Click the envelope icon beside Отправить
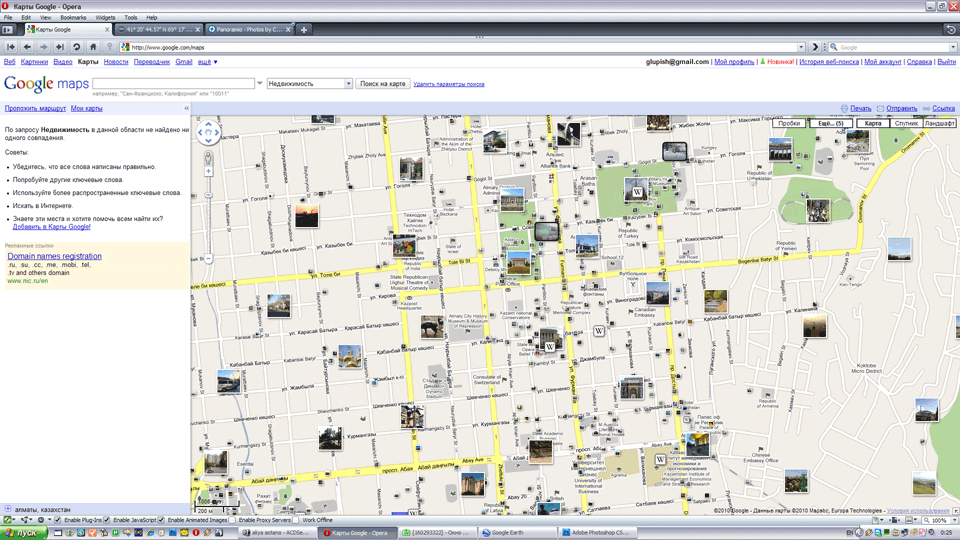This screenshot has width=960, height=540. (x=880, y=108)
